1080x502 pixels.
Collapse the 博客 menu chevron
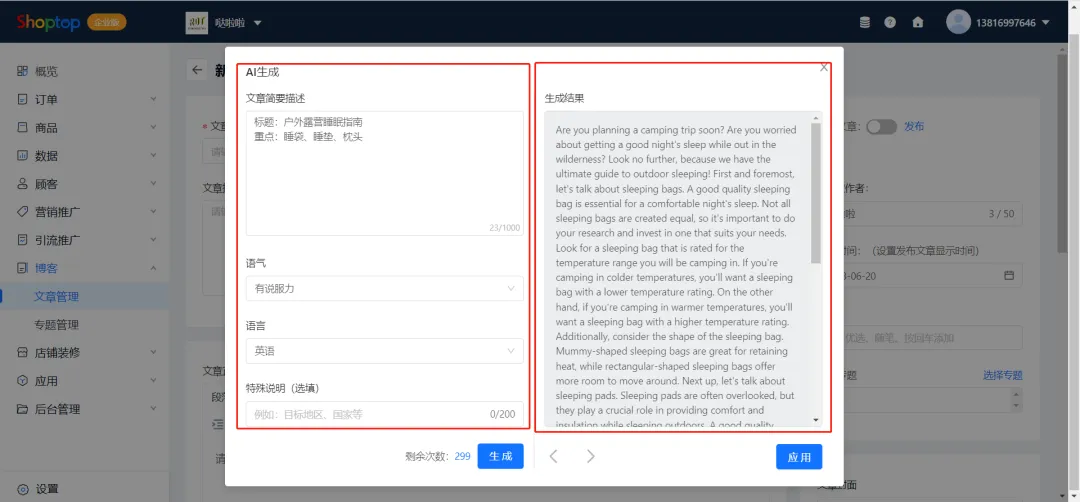153,268
